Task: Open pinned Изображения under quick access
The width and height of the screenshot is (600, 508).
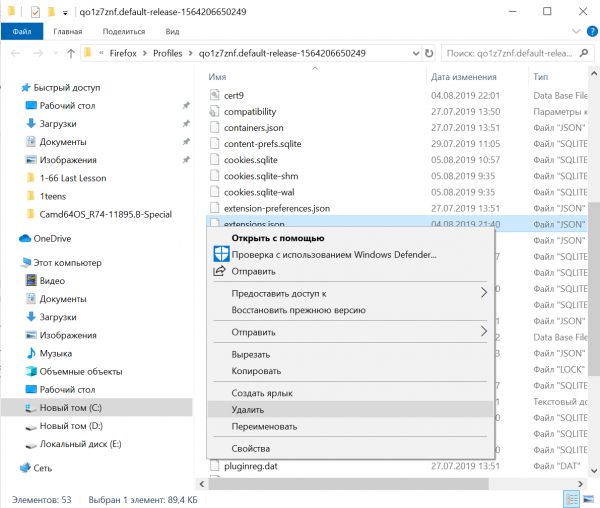Action: [68, 160]
